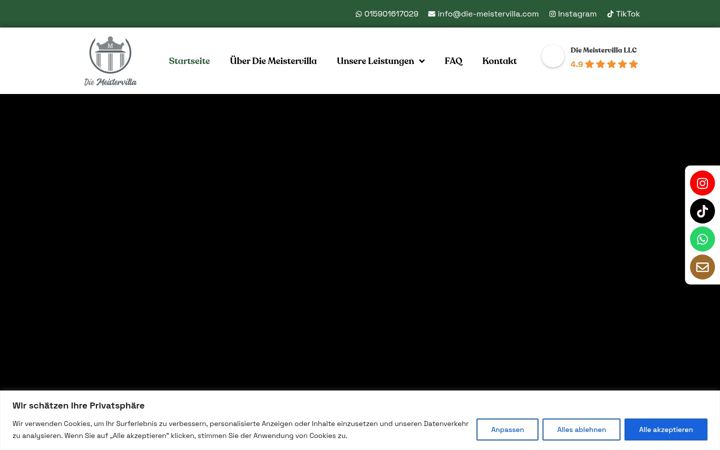Screen dimensions: 720x450
Task: Go to Startseite menu item
Action: pyautogui.click(x=189, y=61)
